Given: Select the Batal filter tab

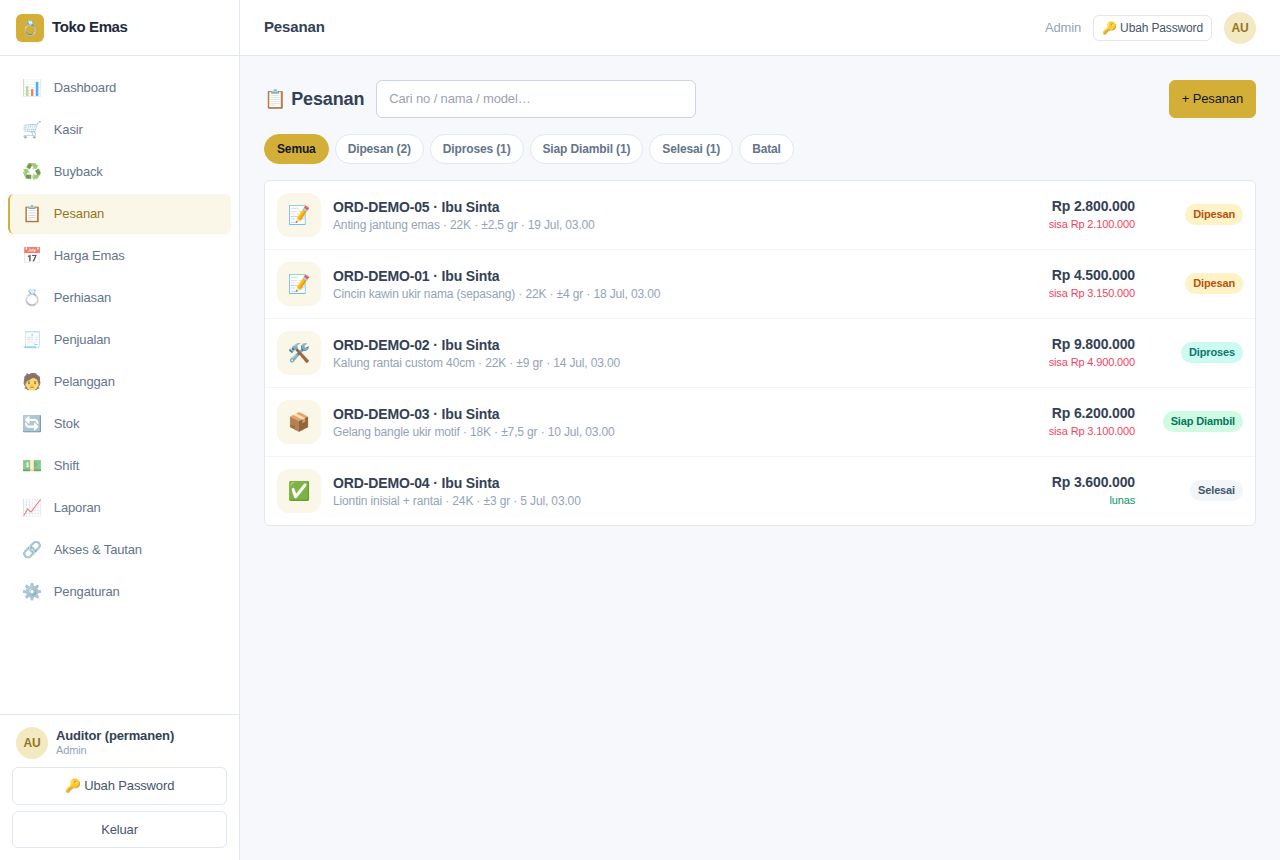Looking at the screenshot, I should pyautogui.click(x=766, y=149).
